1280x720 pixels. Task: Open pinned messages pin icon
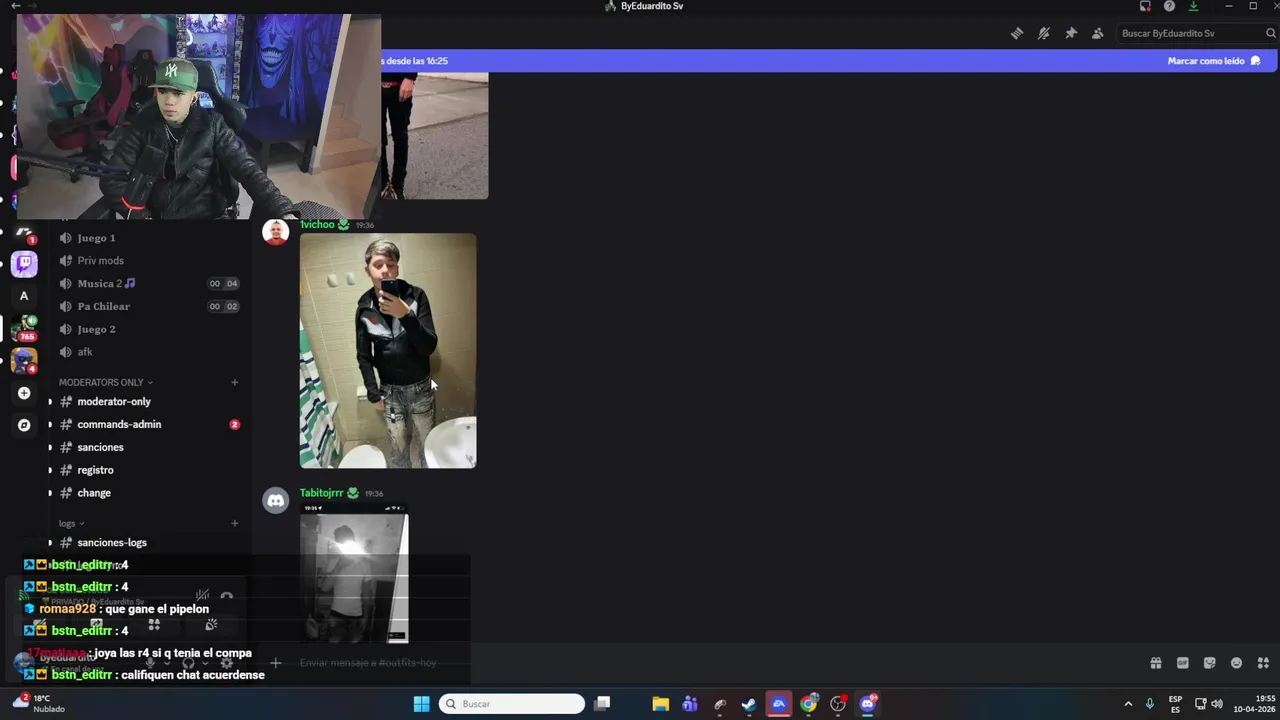(1071, 33)
